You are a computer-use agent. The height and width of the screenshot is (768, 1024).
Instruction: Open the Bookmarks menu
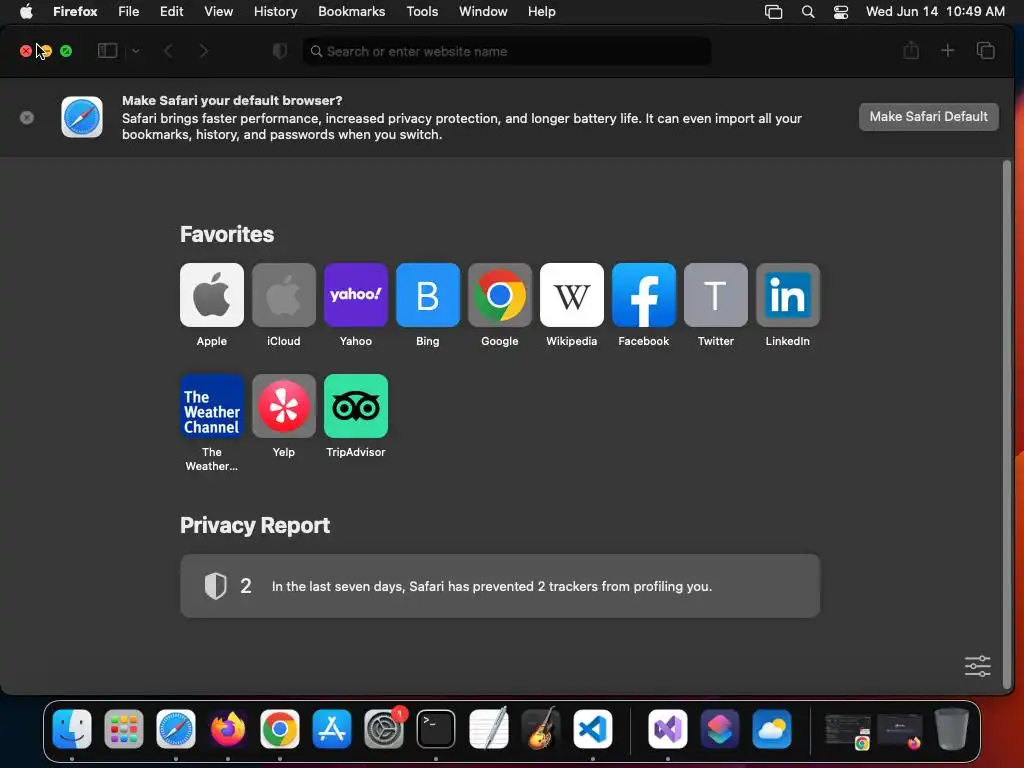351,11
